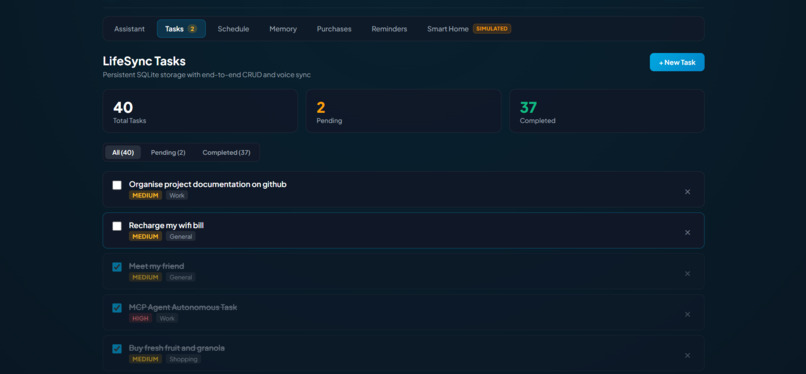Viewport: 806px width, 374px height.
Task: Click the HIGH priority badge
Action: tap(140, 319)
